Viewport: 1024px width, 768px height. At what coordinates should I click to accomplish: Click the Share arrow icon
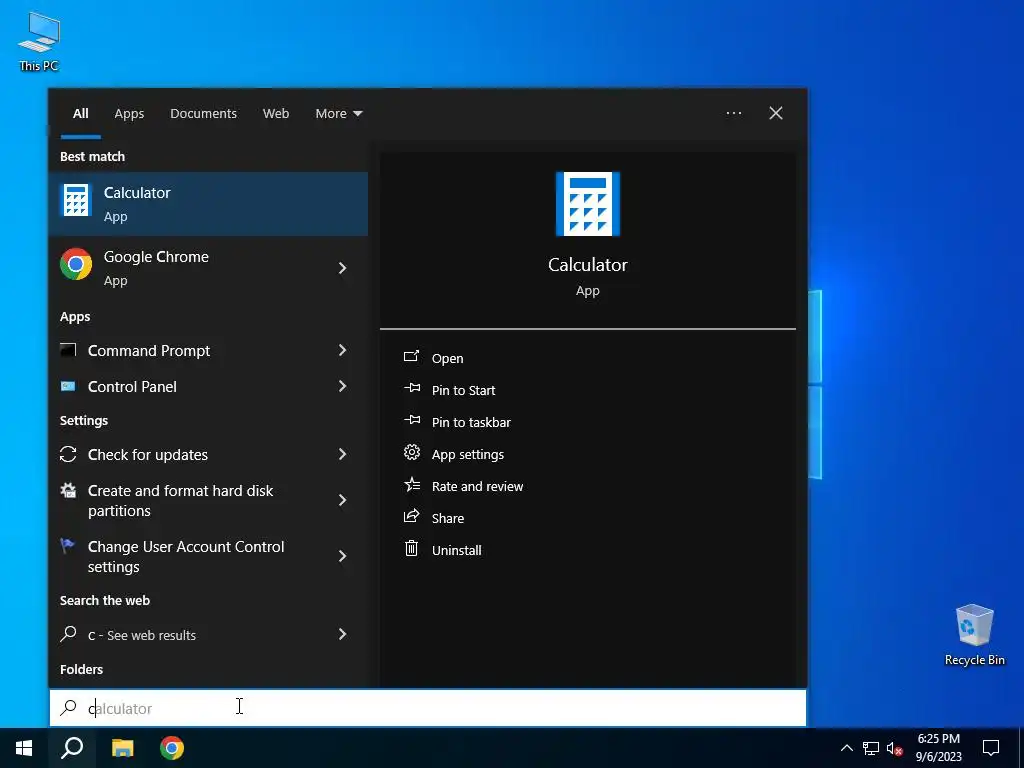(411, 517)
